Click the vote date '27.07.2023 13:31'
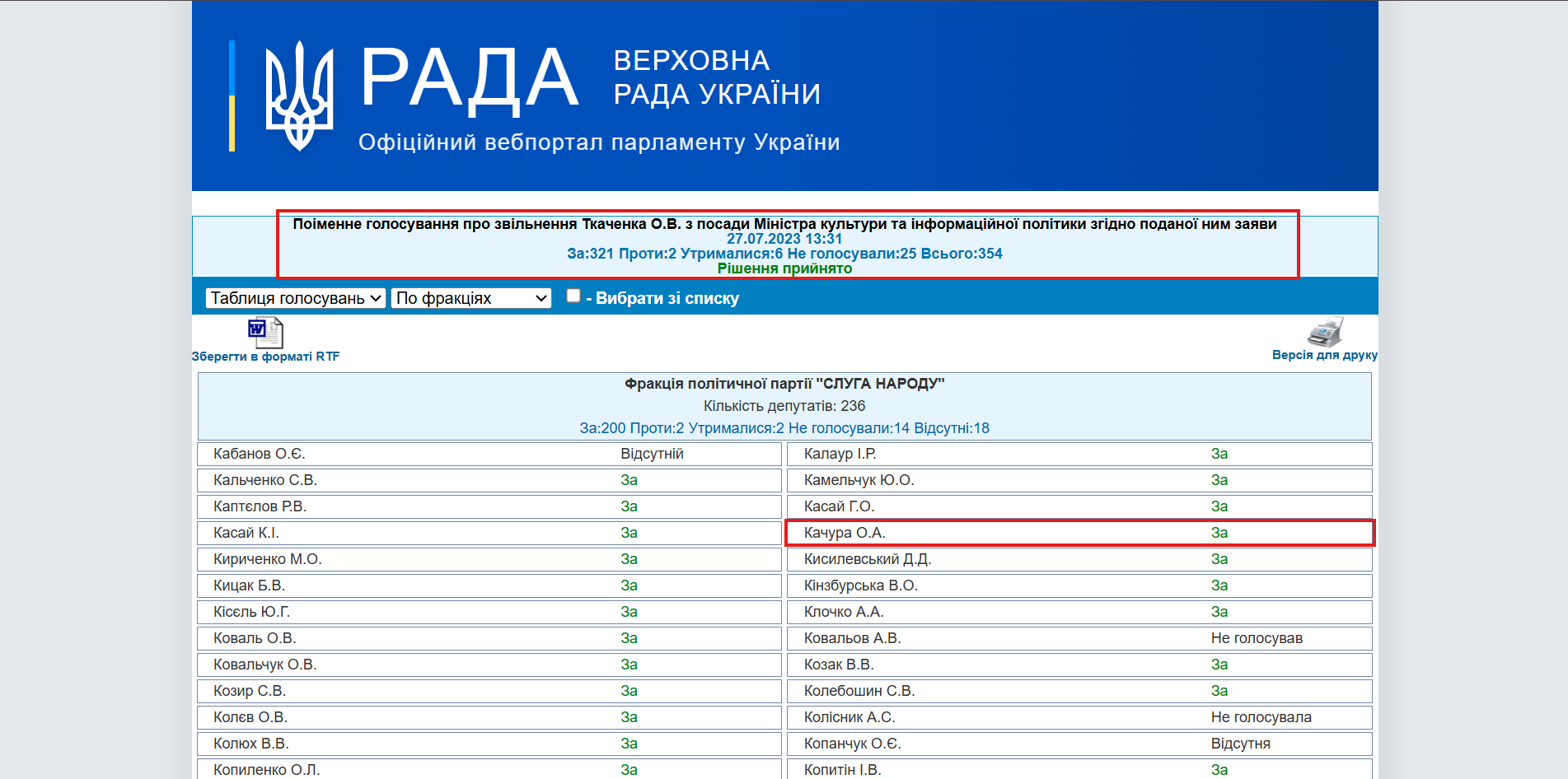1568x779 pixels. [784, 239]
